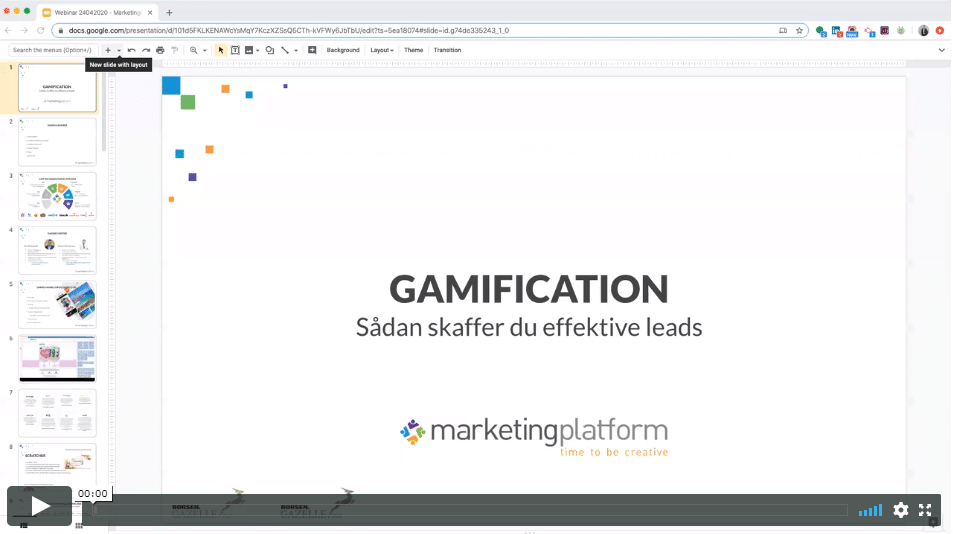Select the Webinar 24042020 browser tab
Image resolution: width=953 pixels, height=534 pixels.
click(97, 13)
